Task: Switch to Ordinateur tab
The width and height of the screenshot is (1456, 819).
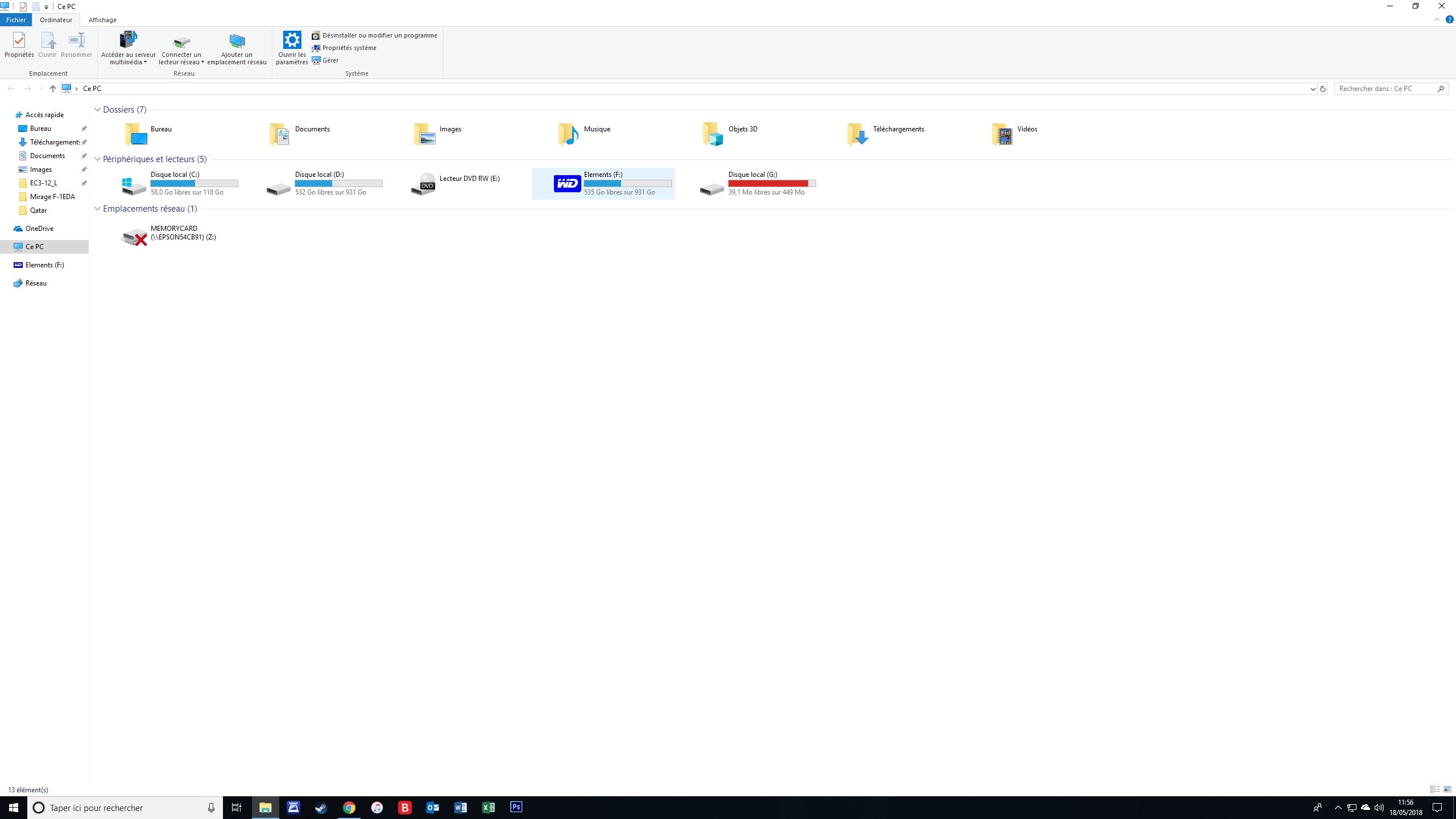Action: click(x=56, y=20)
